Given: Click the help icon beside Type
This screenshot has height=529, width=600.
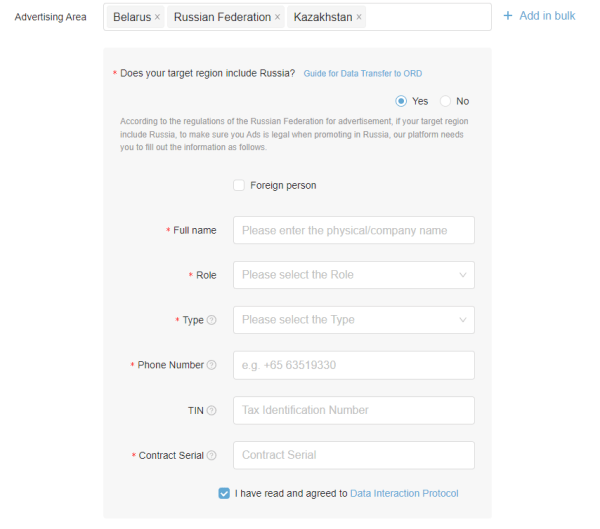Looking at the screenshot, I should pyautogui.click(x=211, y=320).
